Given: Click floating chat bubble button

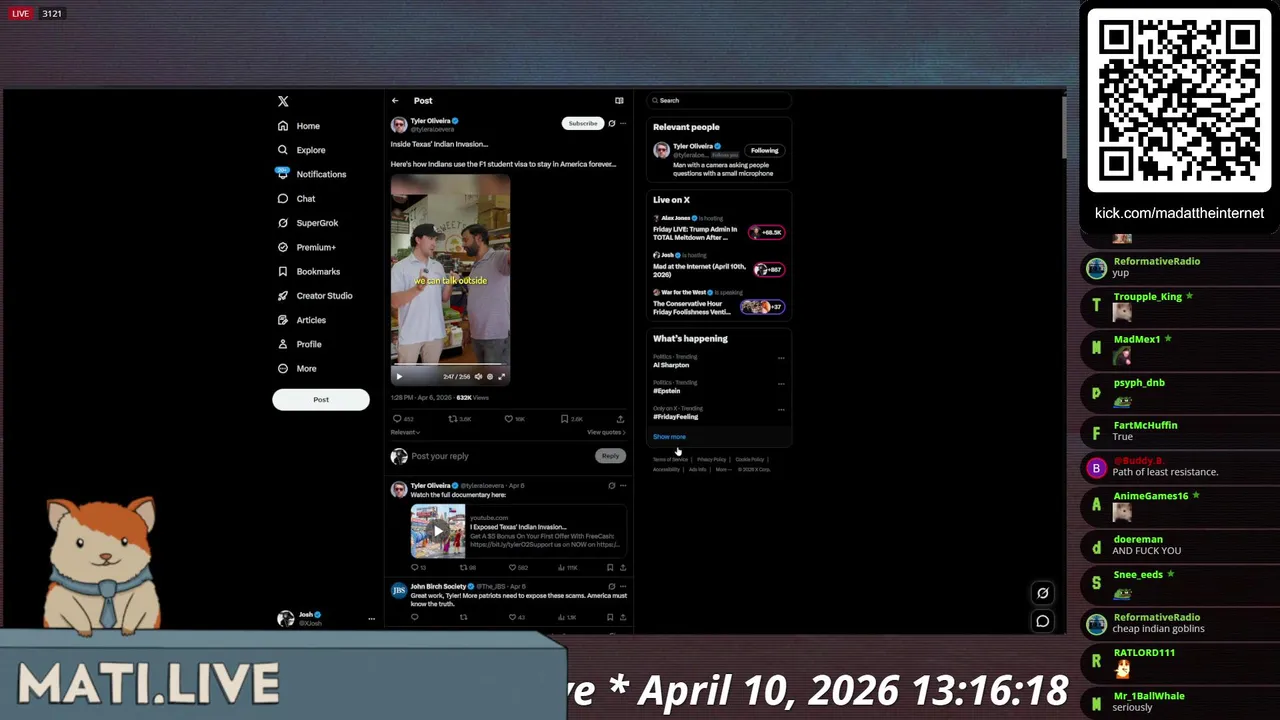Looking at the screenshot, I should [1042, 621].
